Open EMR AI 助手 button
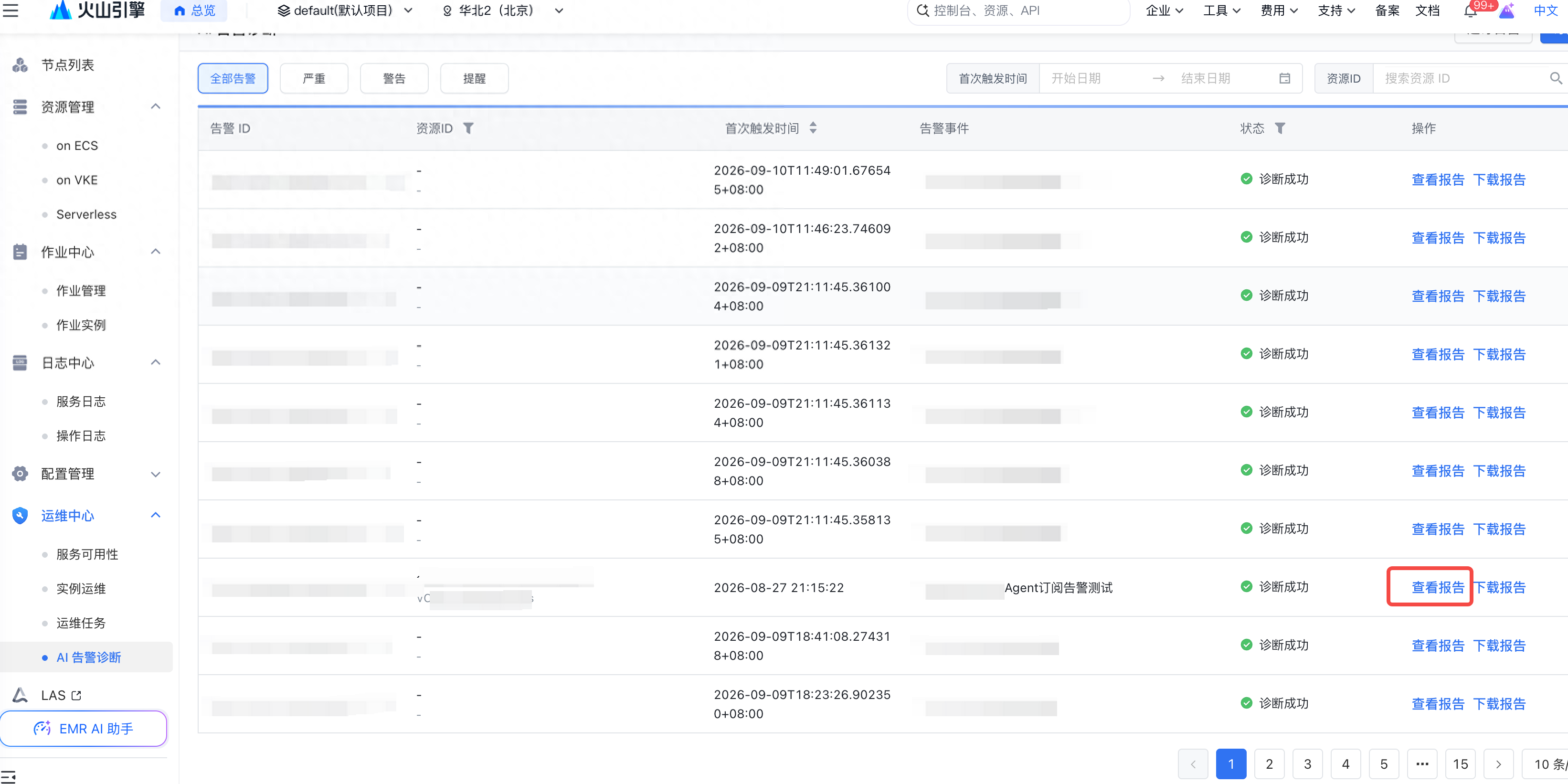1568x784 pixels. pos(84,728)
